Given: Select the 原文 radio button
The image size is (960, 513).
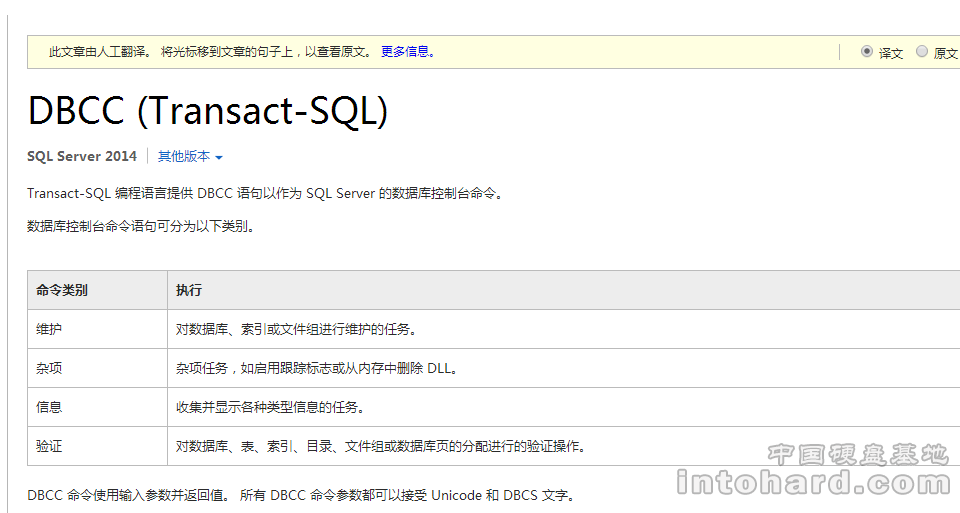Looking at the screenshot, I should pos(921,51).
